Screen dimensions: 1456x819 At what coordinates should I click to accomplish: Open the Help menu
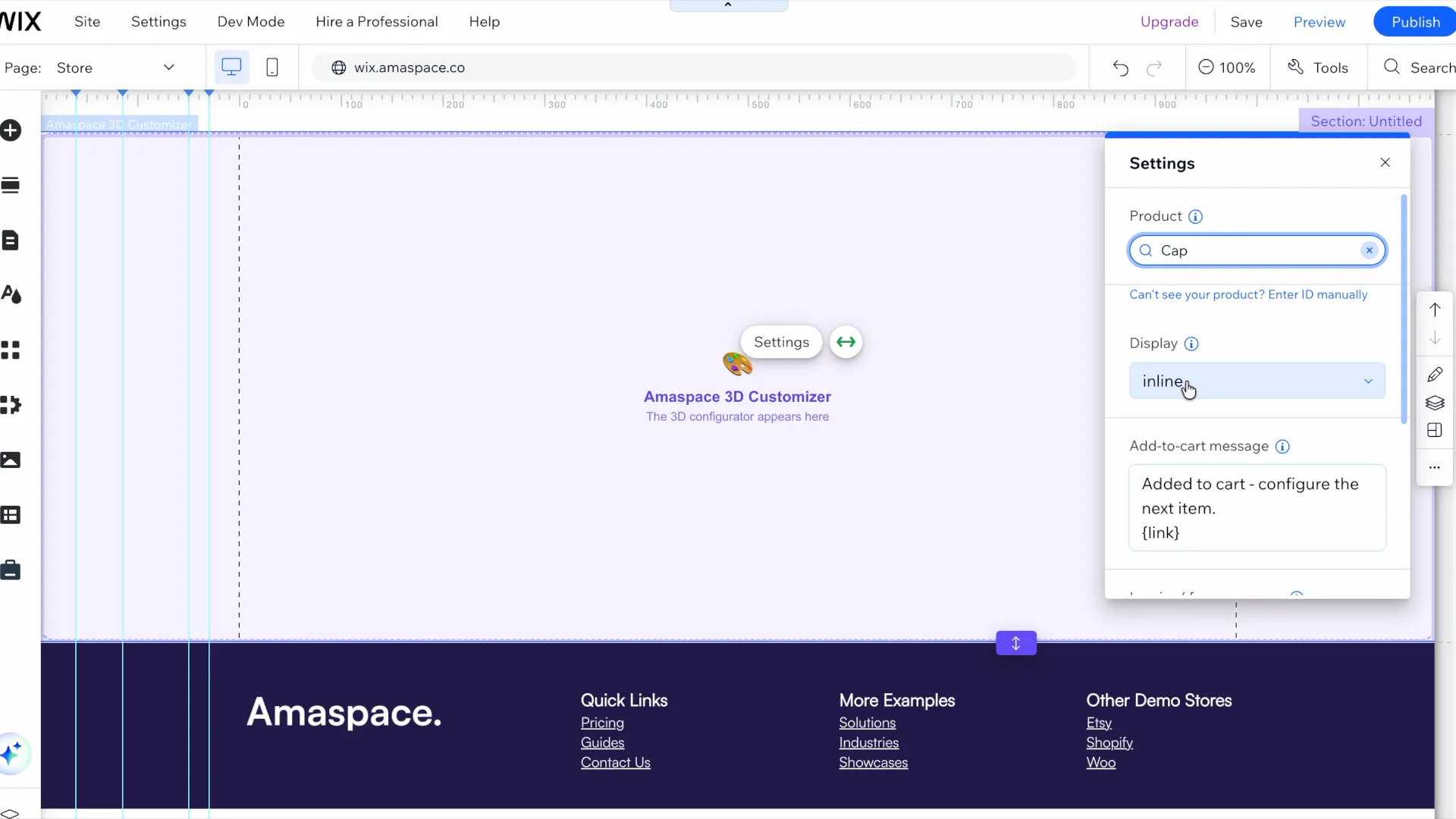485,22
